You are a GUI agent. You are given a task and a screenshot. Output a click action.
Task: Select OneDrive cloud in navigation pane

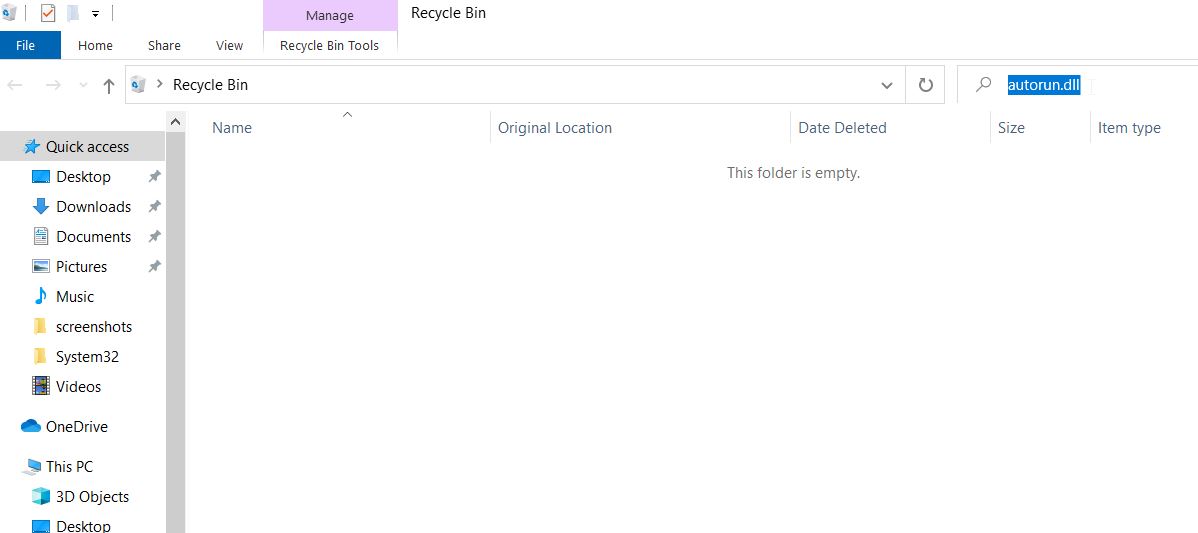tap(76, 427)
